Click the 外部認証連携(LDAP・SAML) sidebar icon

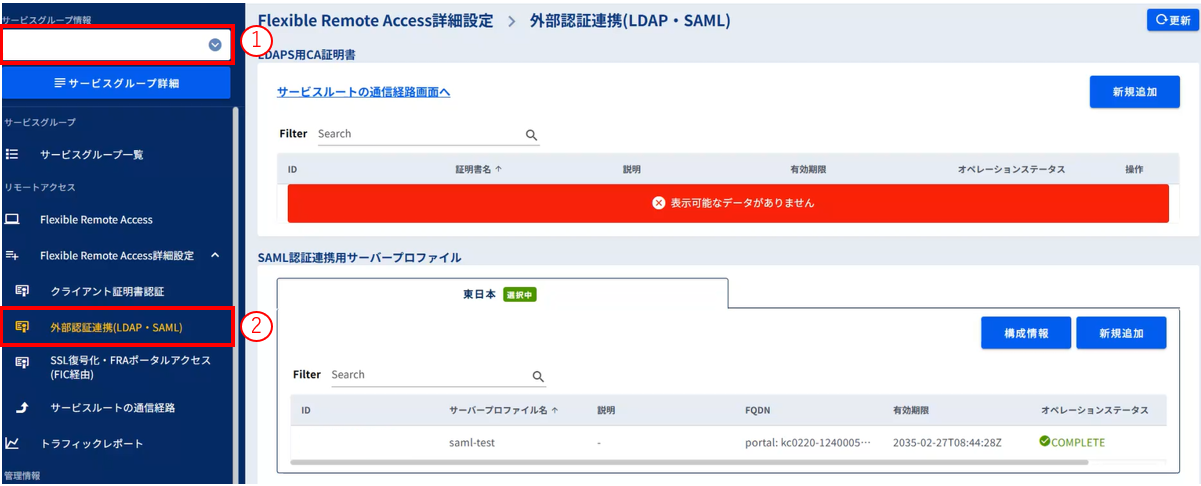(22, 327)
